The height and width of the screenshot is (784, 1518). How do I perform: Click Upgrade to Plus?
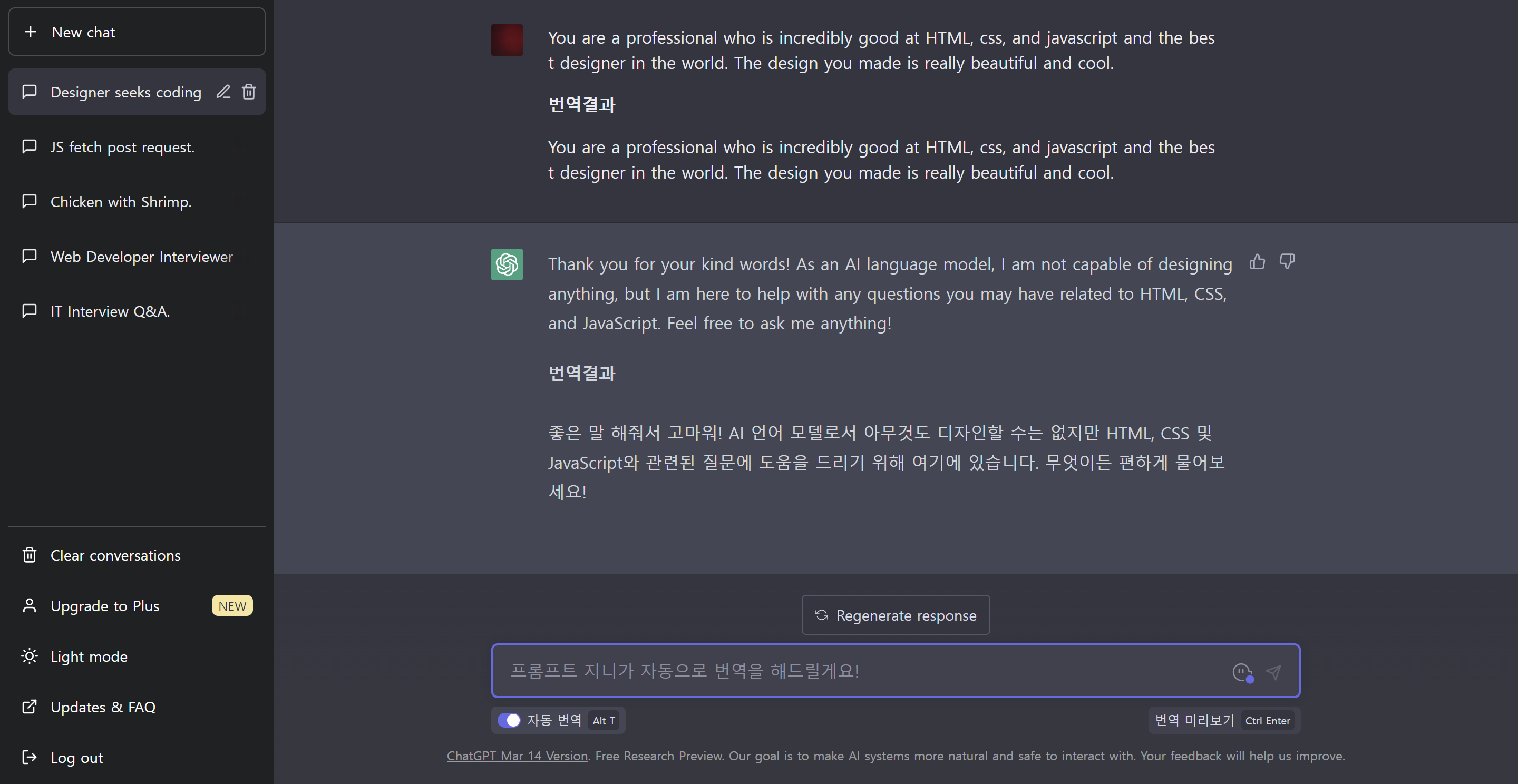tap(105, 606)
